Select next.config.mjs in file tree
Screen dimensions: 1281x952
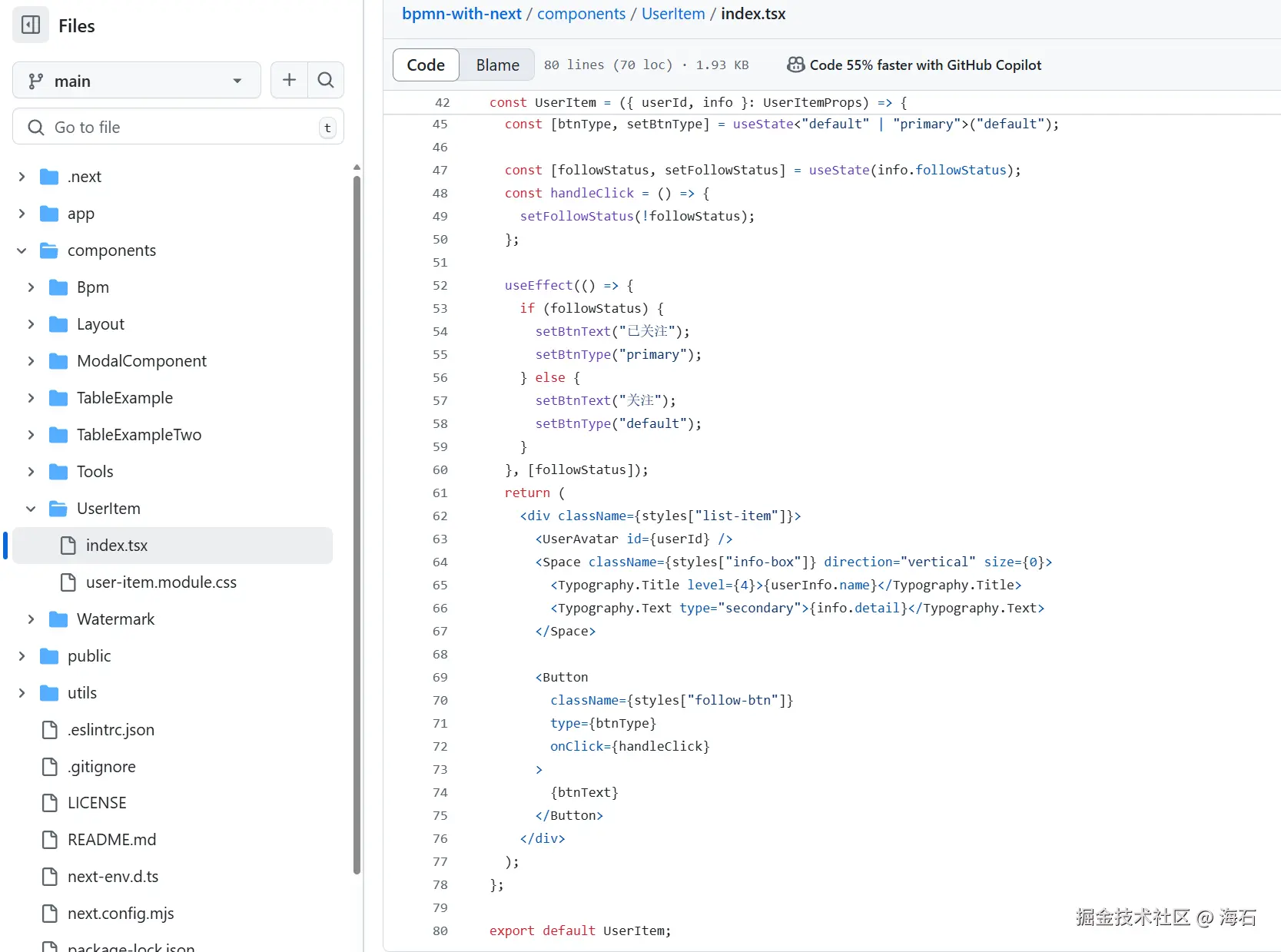121,914
